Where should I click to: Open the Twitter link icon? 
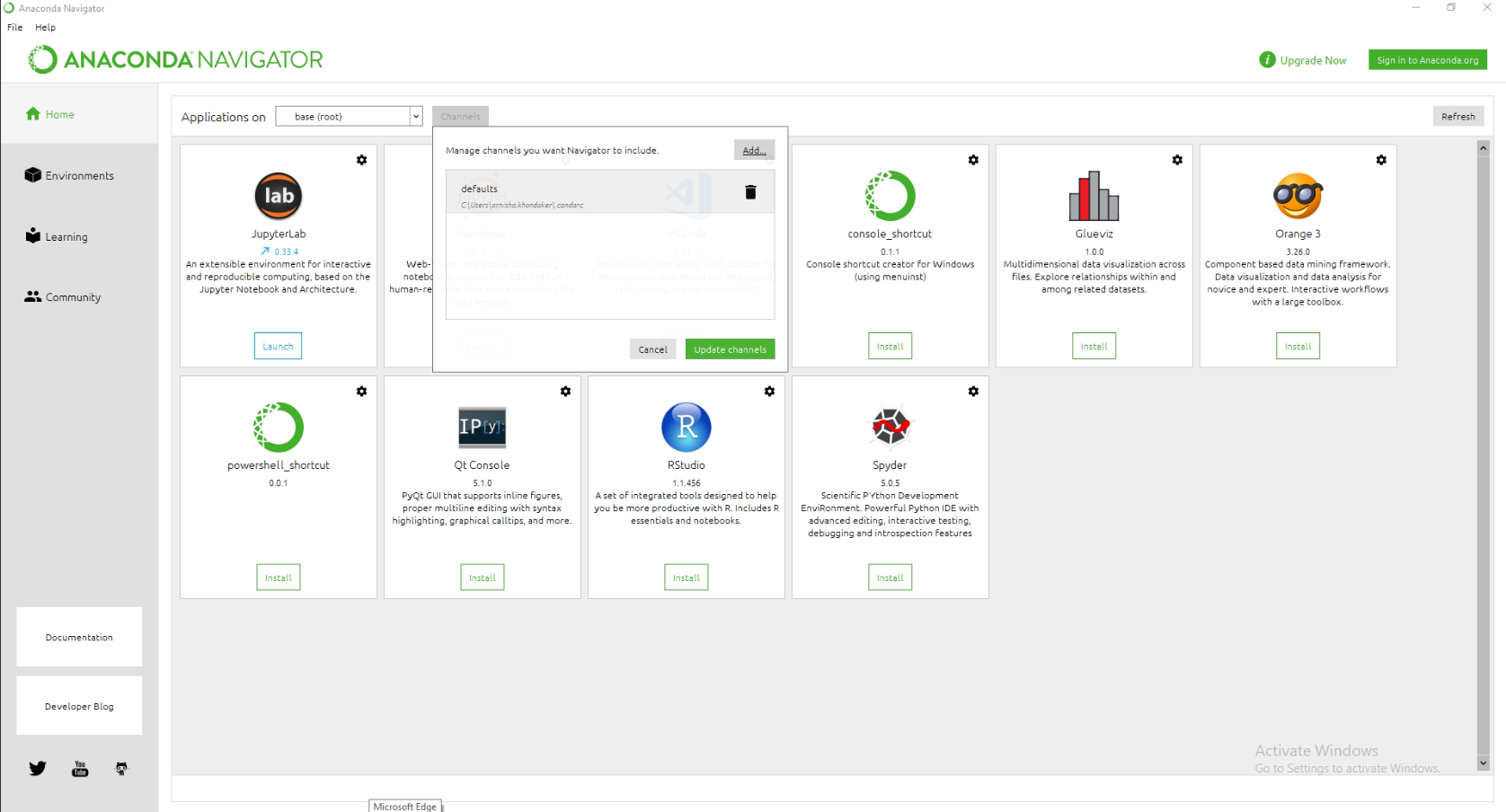38,769
